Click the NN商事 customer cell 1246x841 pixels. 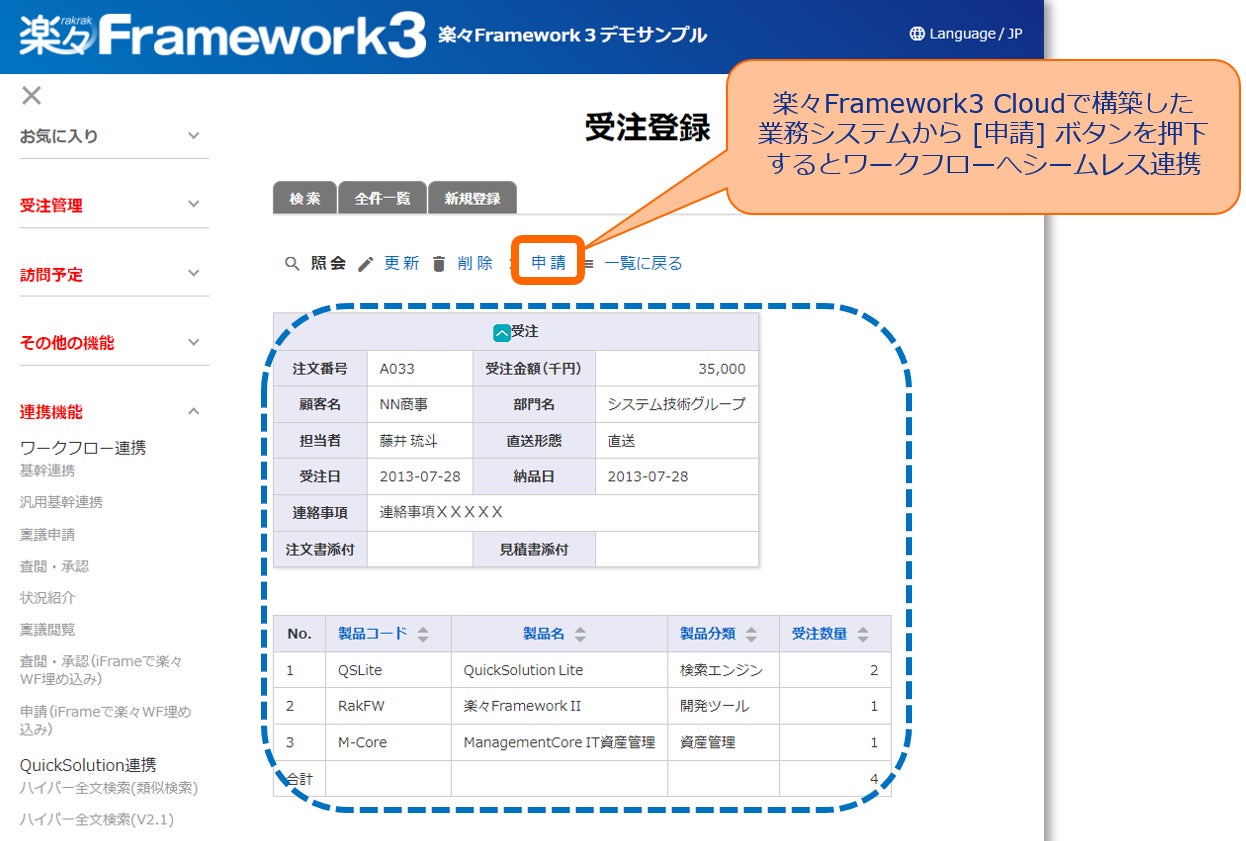tap(420, 404)
